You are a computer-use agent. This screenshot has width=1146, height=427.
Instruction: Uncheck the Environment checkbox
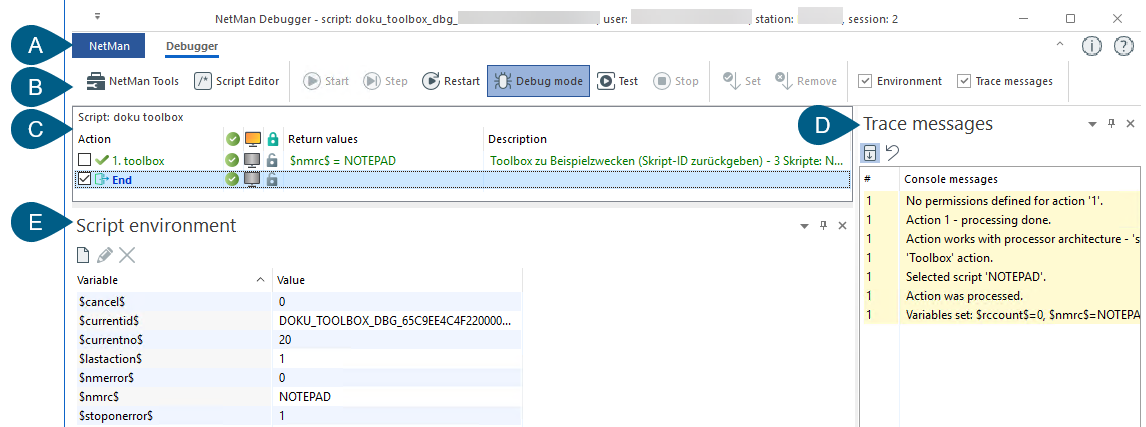pos(866,81)
